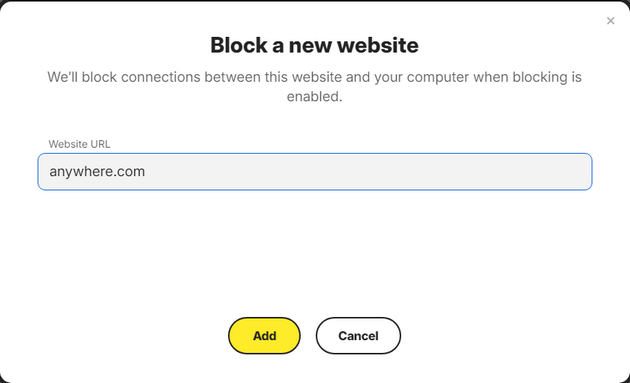The width and height of the screenshot is (630, 383).
Task: Select the Website URL label
Action: [79, 144]
